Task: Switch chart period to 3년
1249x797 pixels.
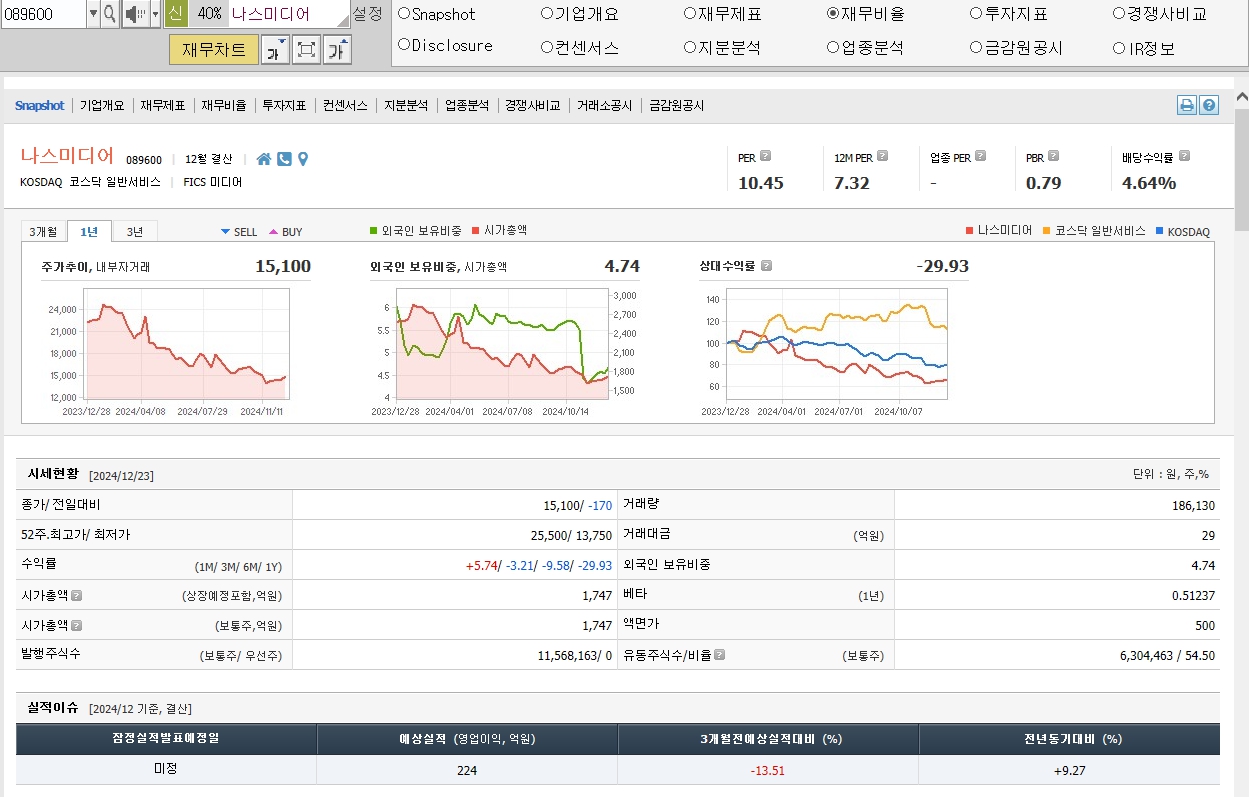Action: pos(135,231)
